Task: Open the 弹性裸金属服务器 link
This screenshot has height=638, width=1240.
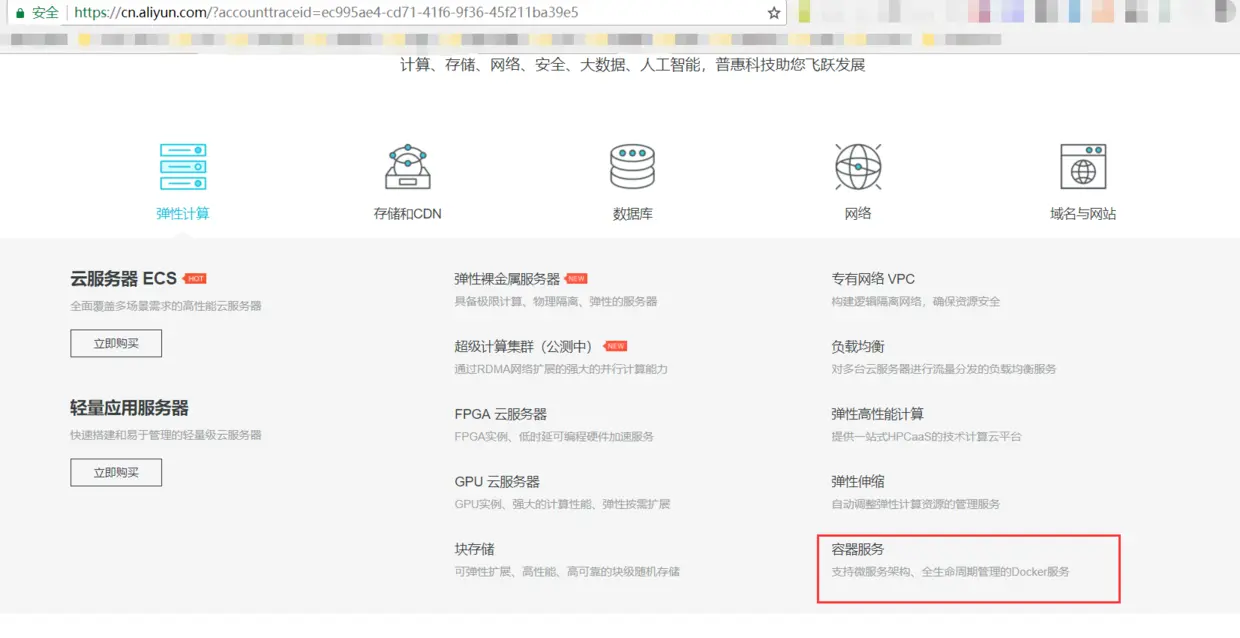Action: (507, 279)
